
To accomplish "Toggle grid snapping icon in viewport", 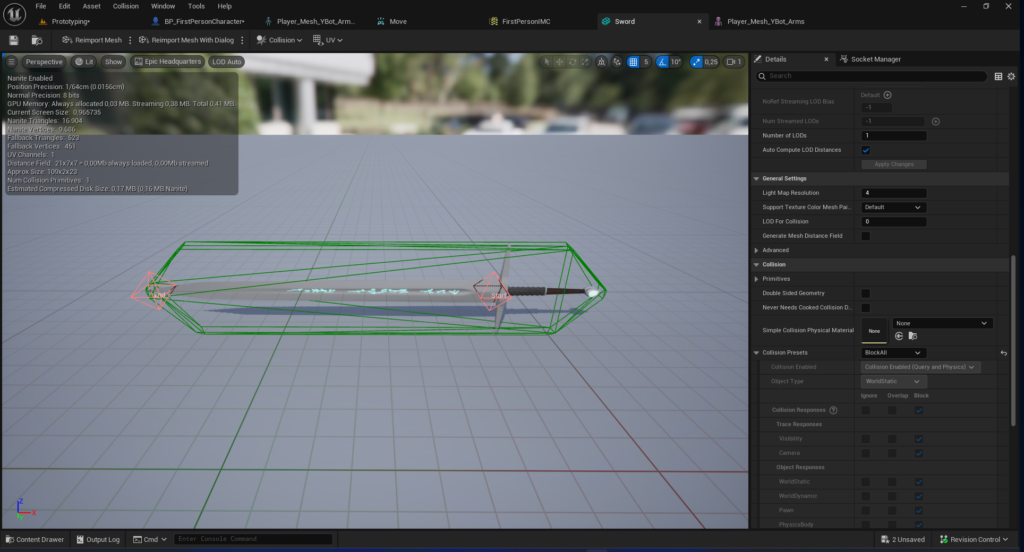I will [x=633, y=62].
